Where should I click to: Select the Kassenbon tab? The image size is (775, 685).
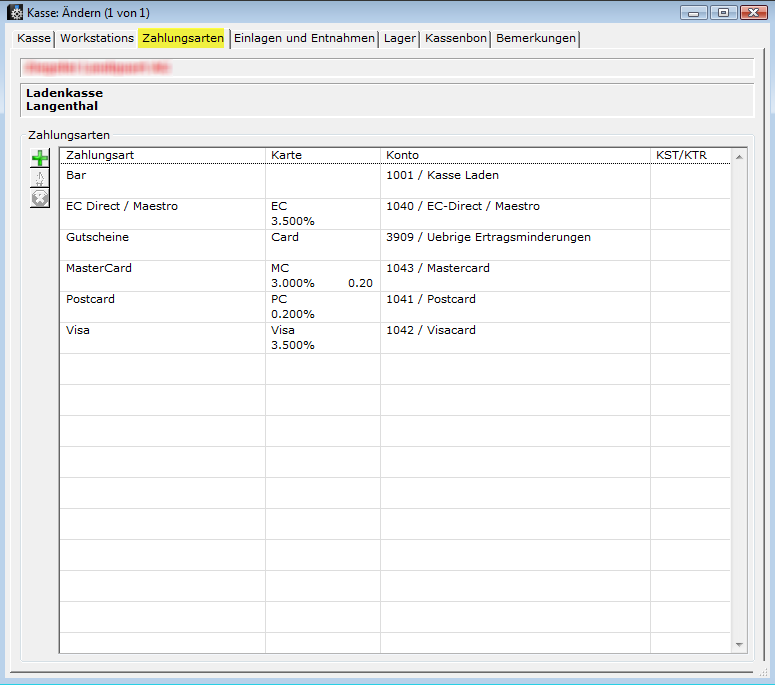click(x=456, y=38)
